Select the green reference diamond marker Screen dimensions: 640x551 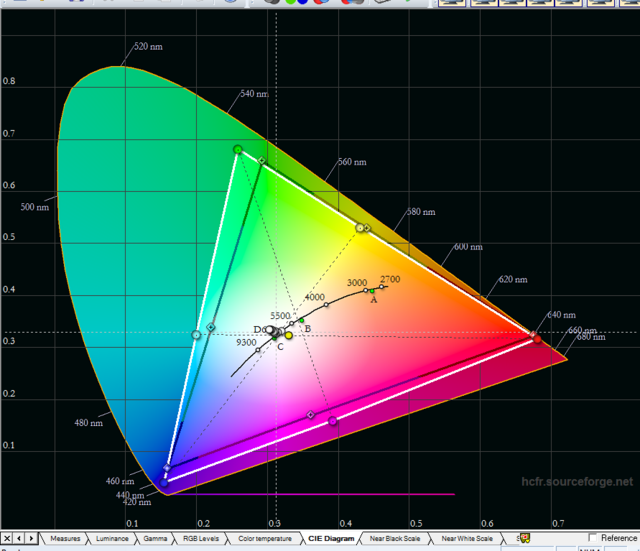tap(262, 161)
